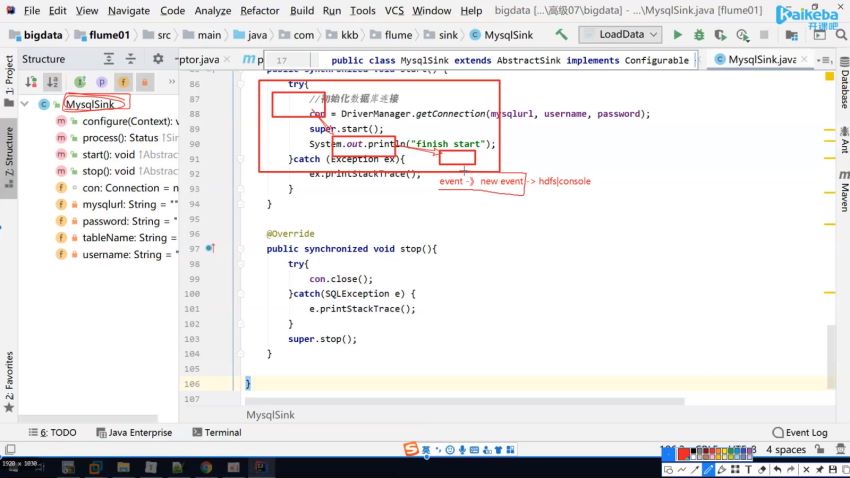Collapse the MysqlSink class node

(25, 104)
